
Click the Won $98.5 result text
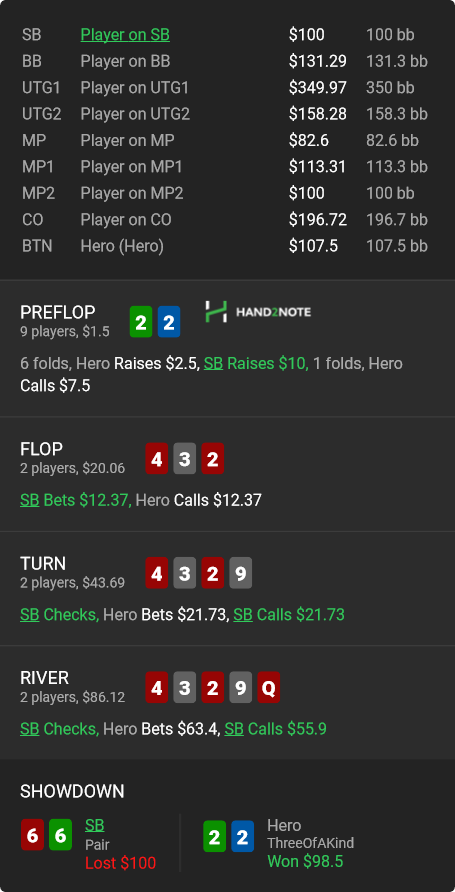(305, 861)
